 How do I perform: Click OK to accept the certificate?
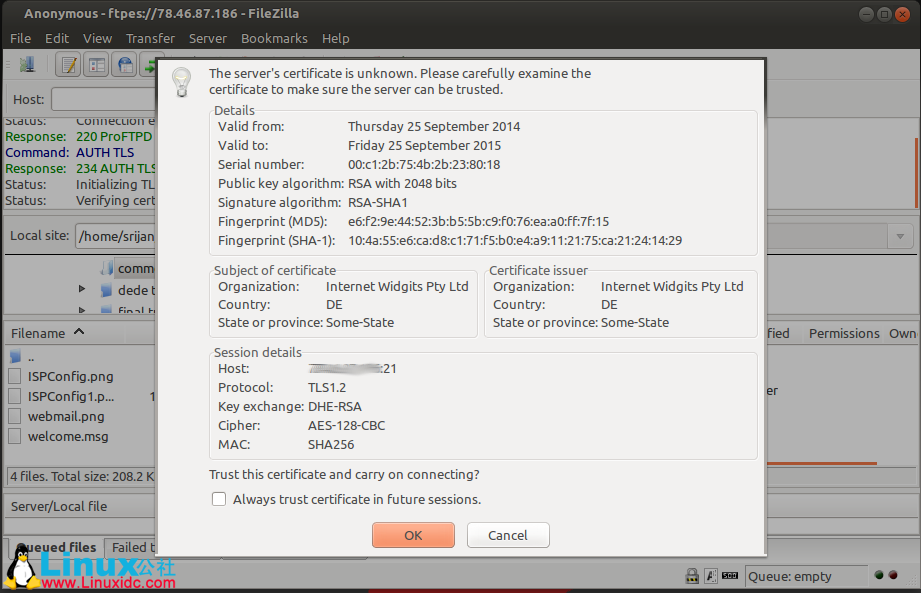[x=412, y=534]
